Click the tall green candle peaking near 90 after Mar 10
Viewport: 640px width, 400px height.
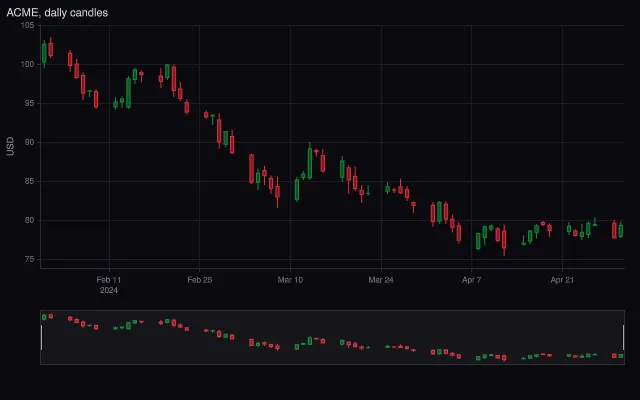[x=310, y=162]
